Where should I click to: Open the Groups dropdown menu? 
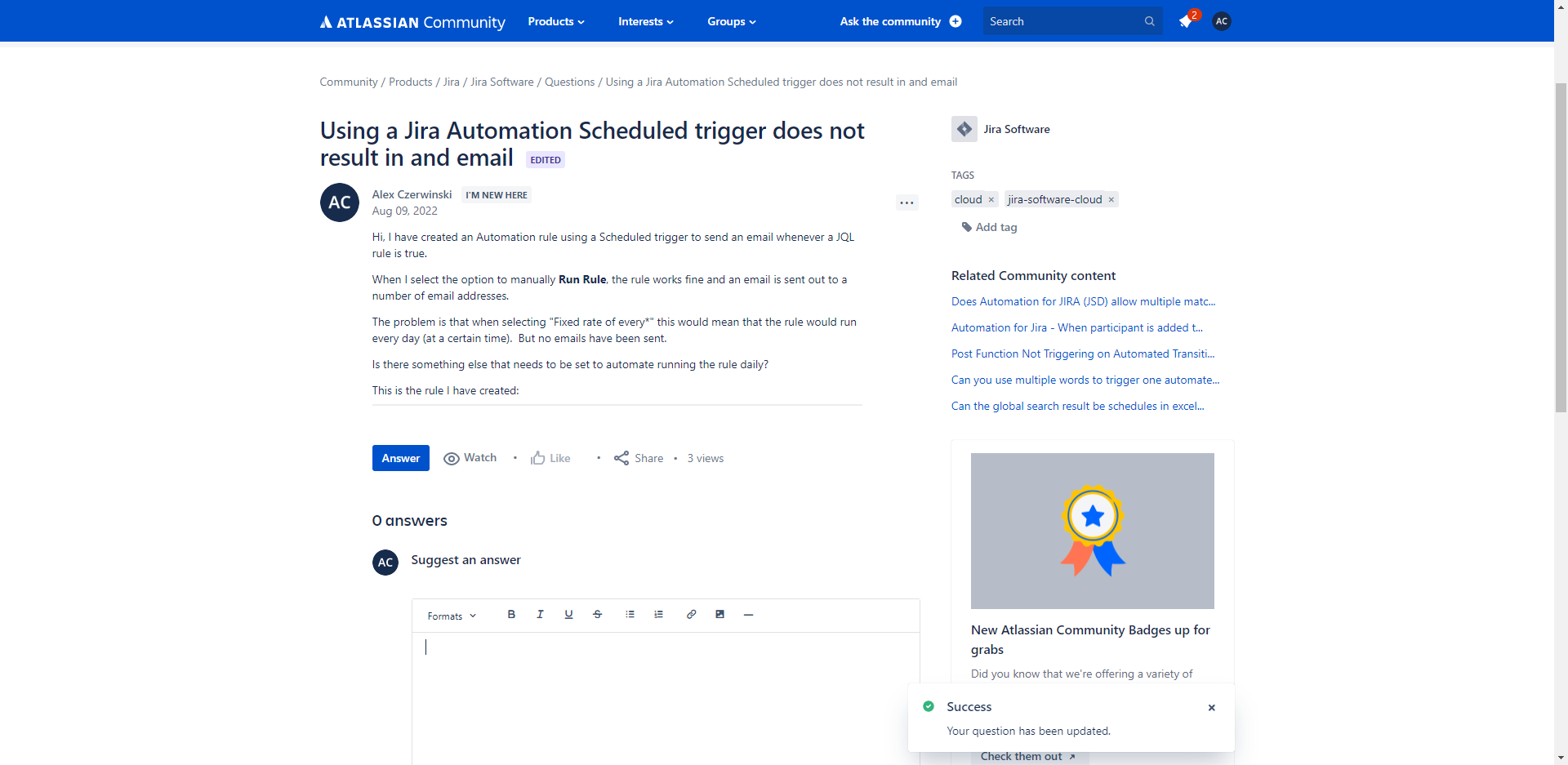tap(732, 22)
